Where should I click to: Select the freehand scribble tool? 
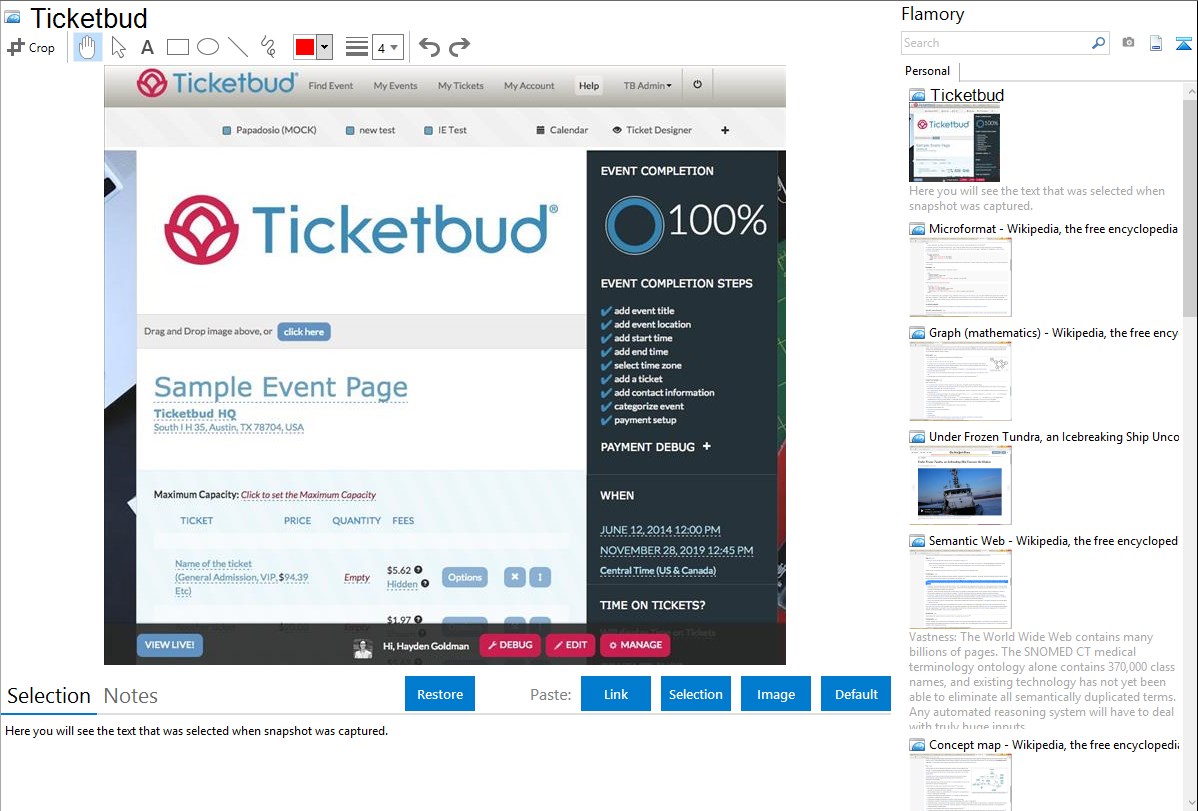[268, 47]
